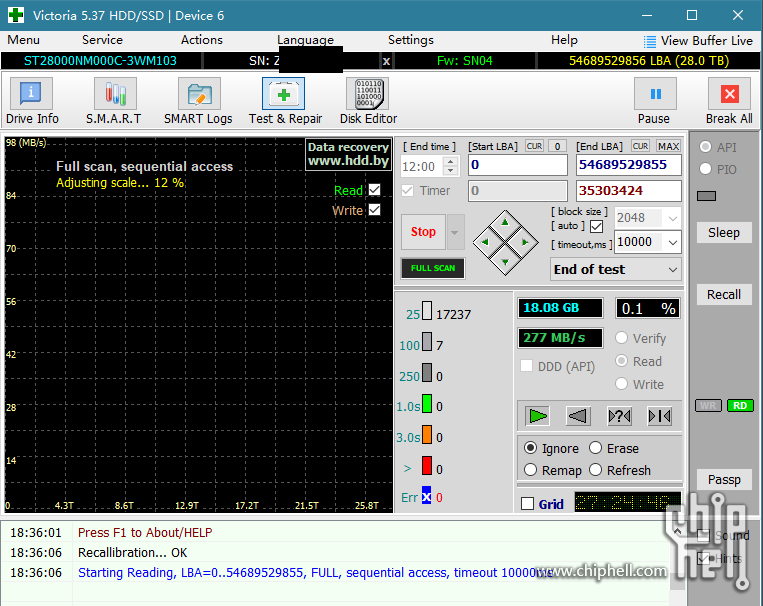Open the Actions menu
Image resolution: width=763 pixels, height=606 pixels.
201,40
